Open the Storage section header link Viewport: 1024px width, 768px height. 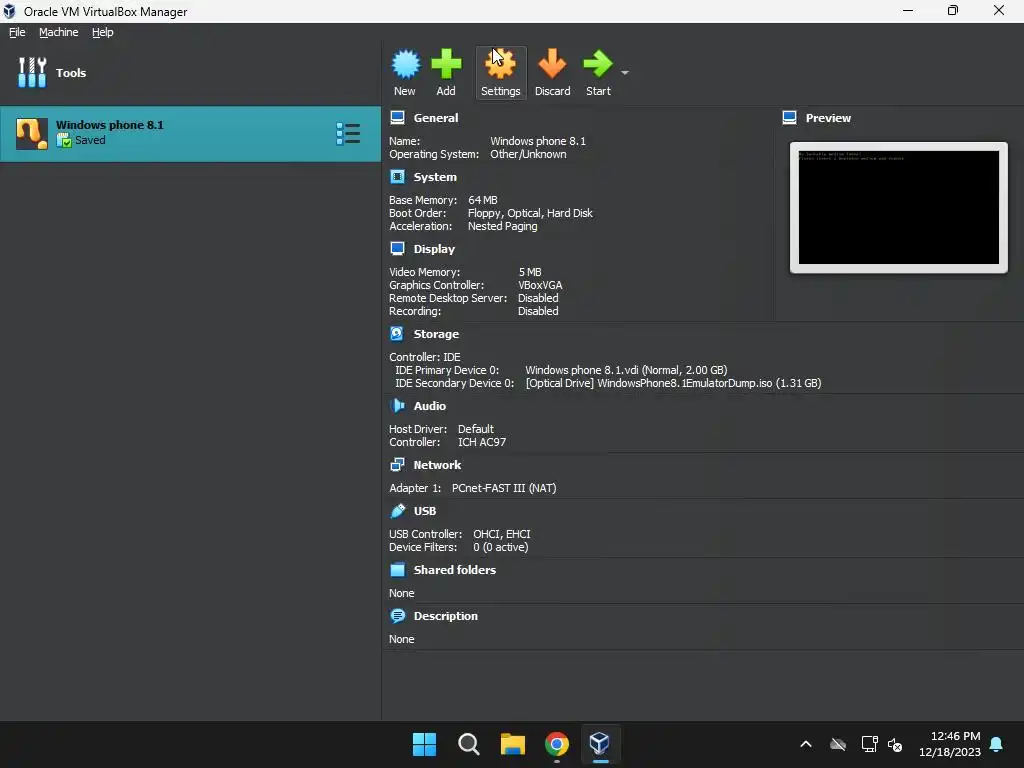(x=436, y=334)
